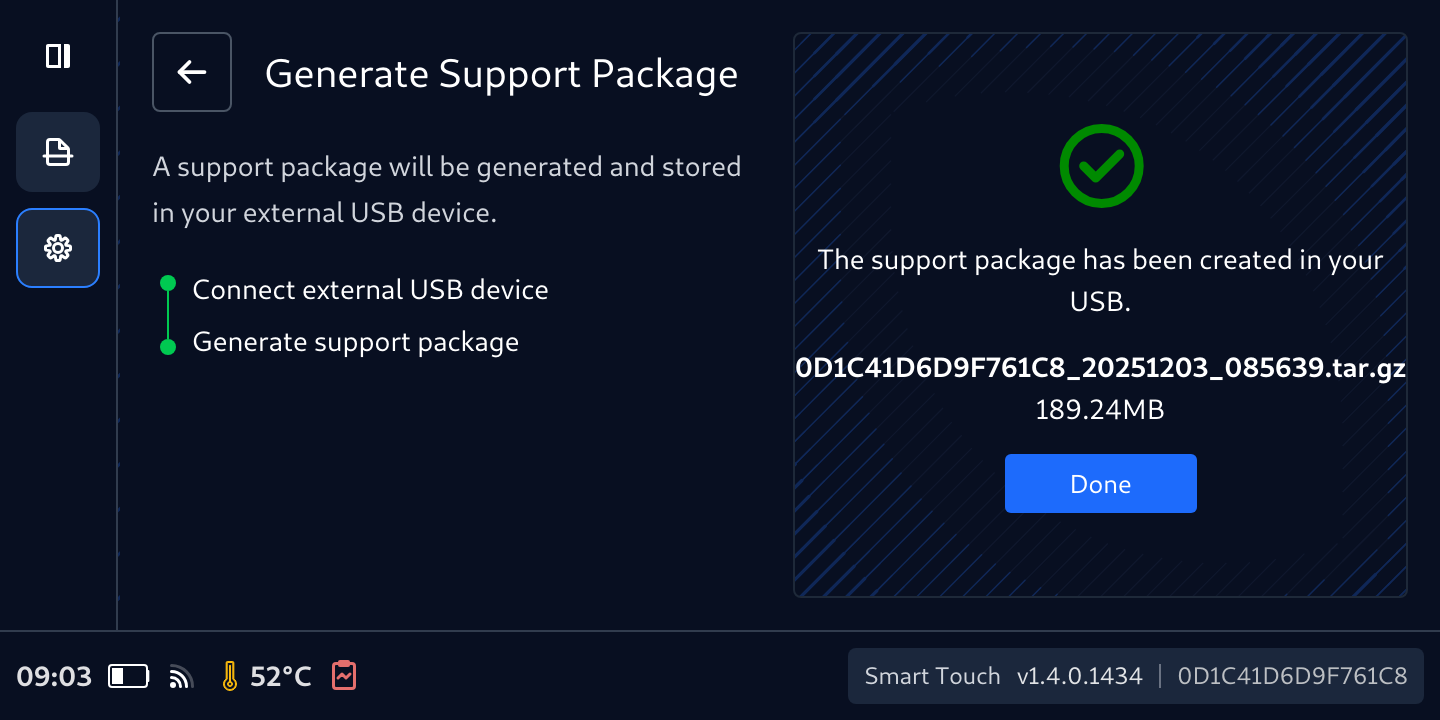
Task: Click the 09:03 clock in status bar
Action: 54,677
